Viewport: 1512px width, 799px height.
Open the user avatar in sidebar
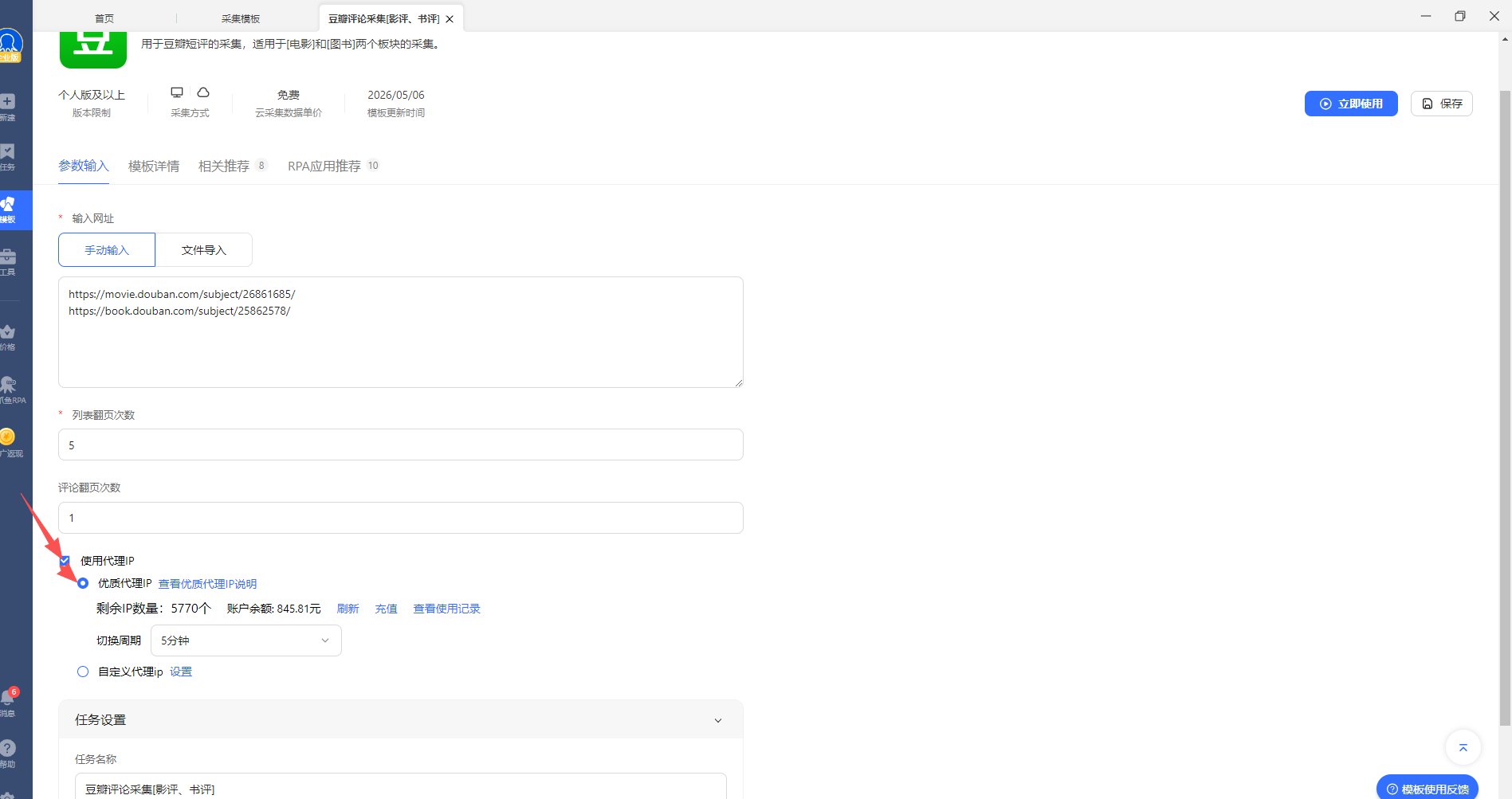point(10,45)
